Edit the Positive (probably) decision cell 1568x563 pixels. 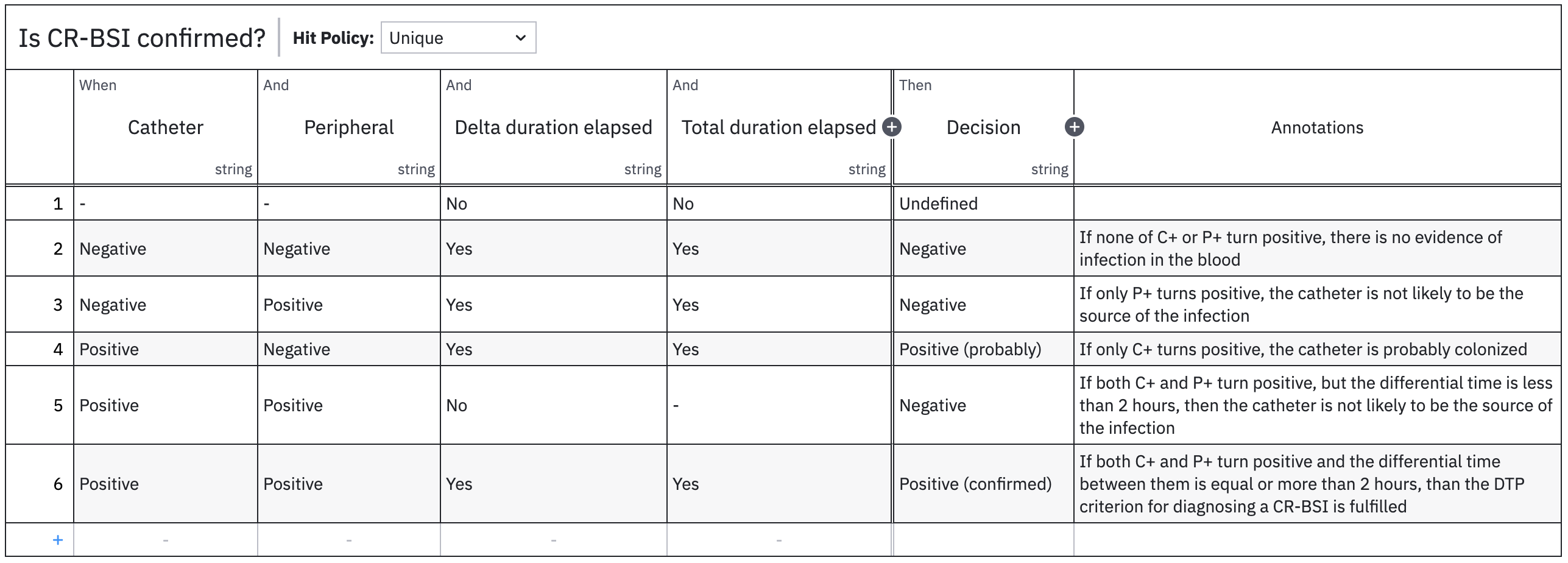[x=983, y=349]
